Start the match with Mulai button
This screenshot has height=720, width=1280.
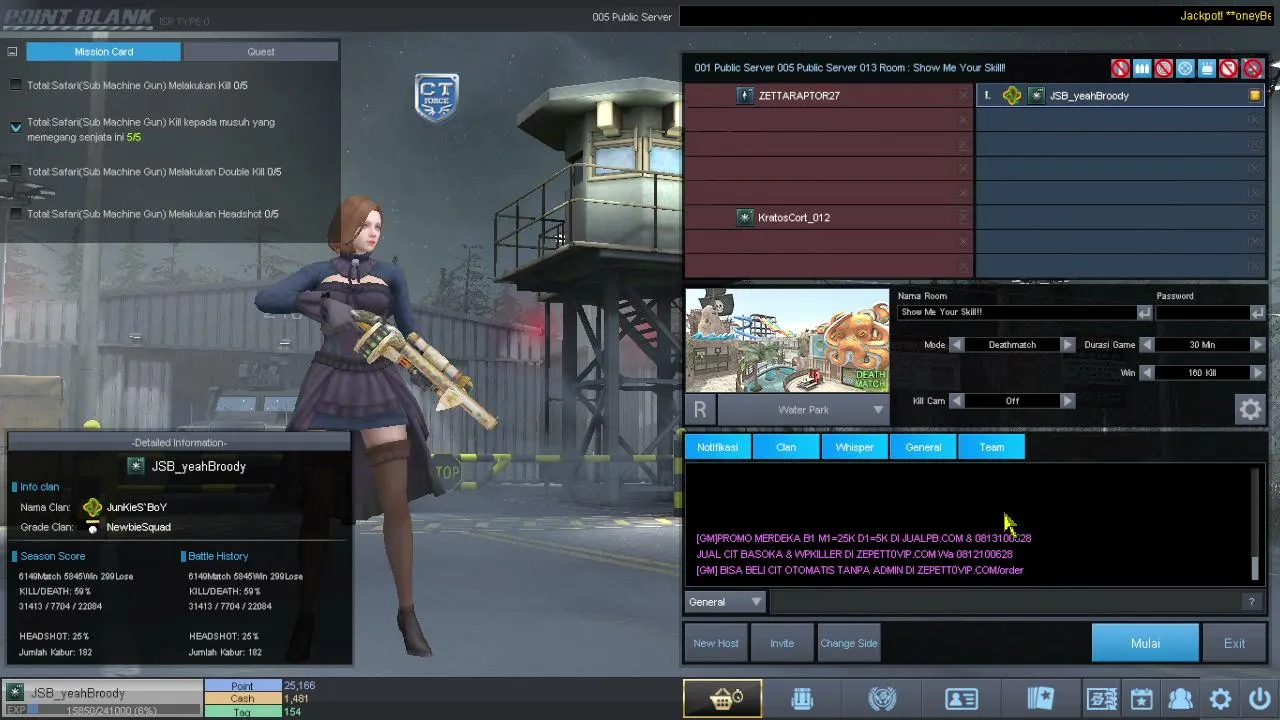click(1145, 643)
